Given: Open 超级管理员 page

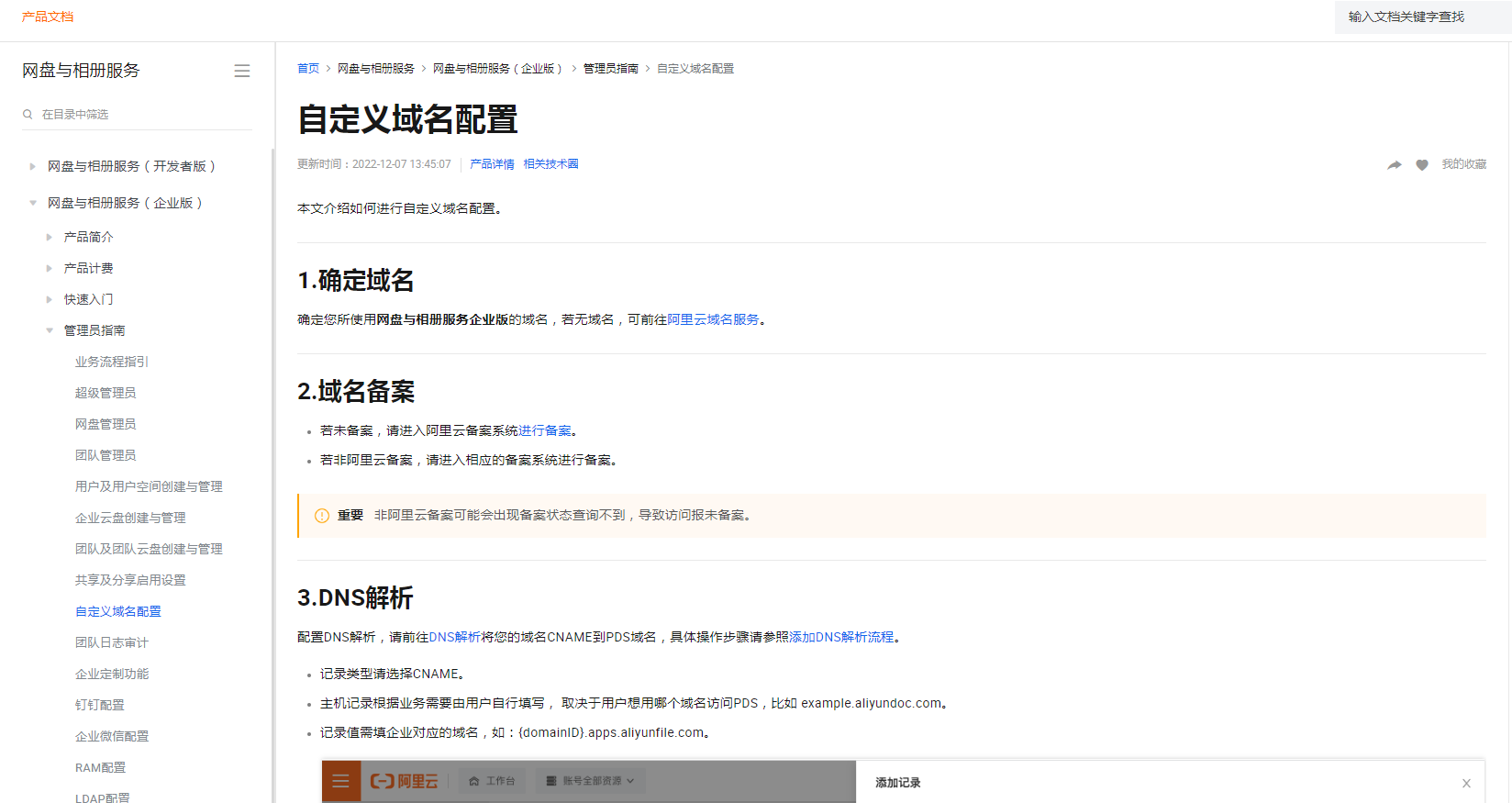Looking at the screenshot, I should pos(106,393).
